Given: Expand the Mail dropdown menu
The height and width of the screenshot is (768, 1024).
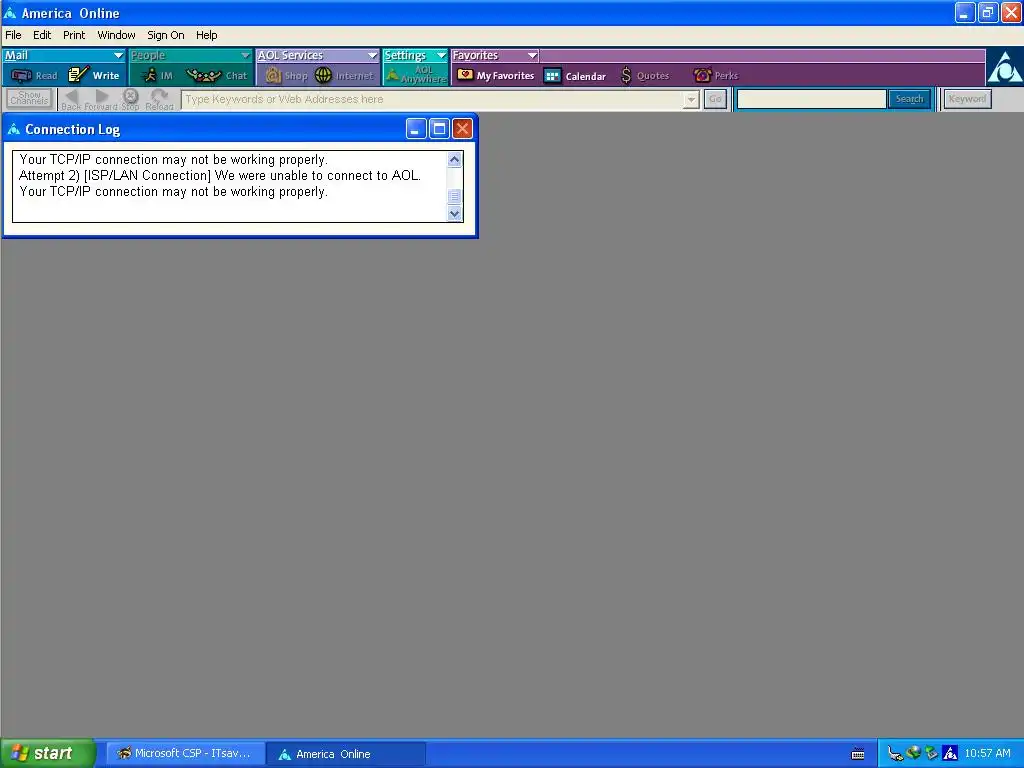Looking at the screenshot, I should pos(118,56).
